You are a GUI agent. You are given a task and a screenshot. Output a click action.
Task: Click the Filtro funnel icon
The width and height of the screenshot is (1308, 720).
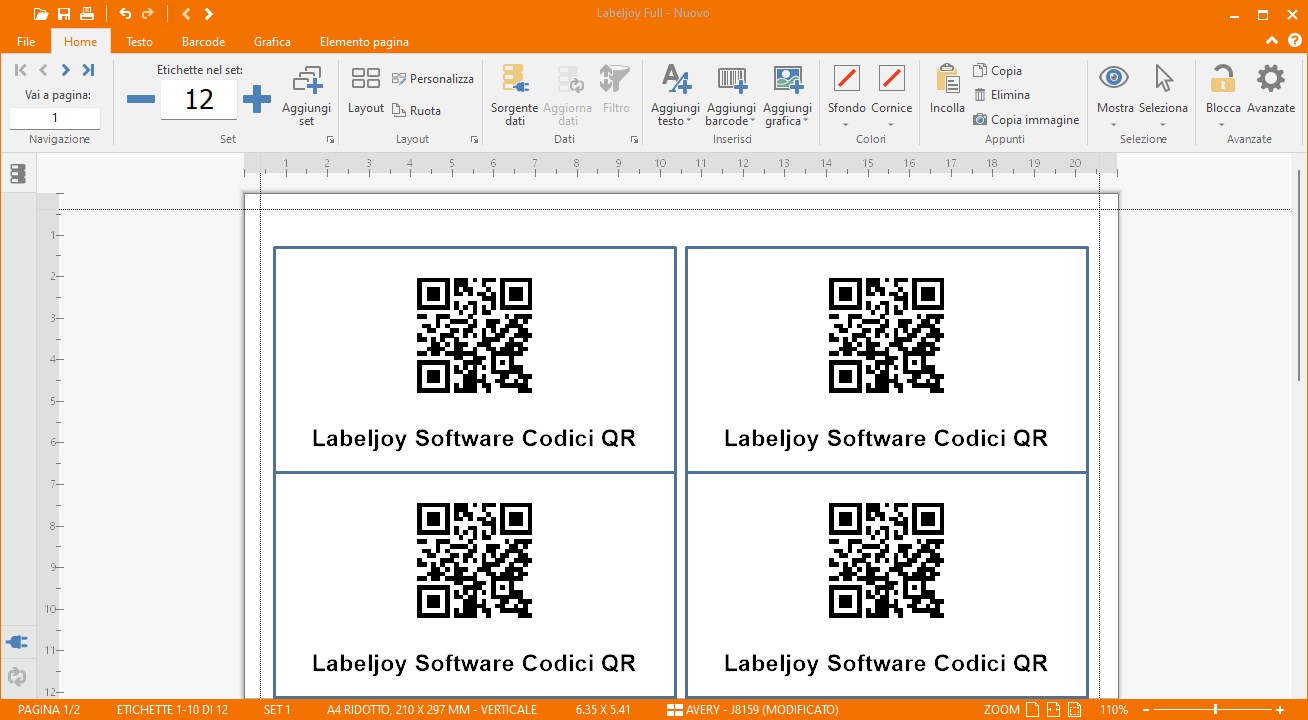click(615, 80)
